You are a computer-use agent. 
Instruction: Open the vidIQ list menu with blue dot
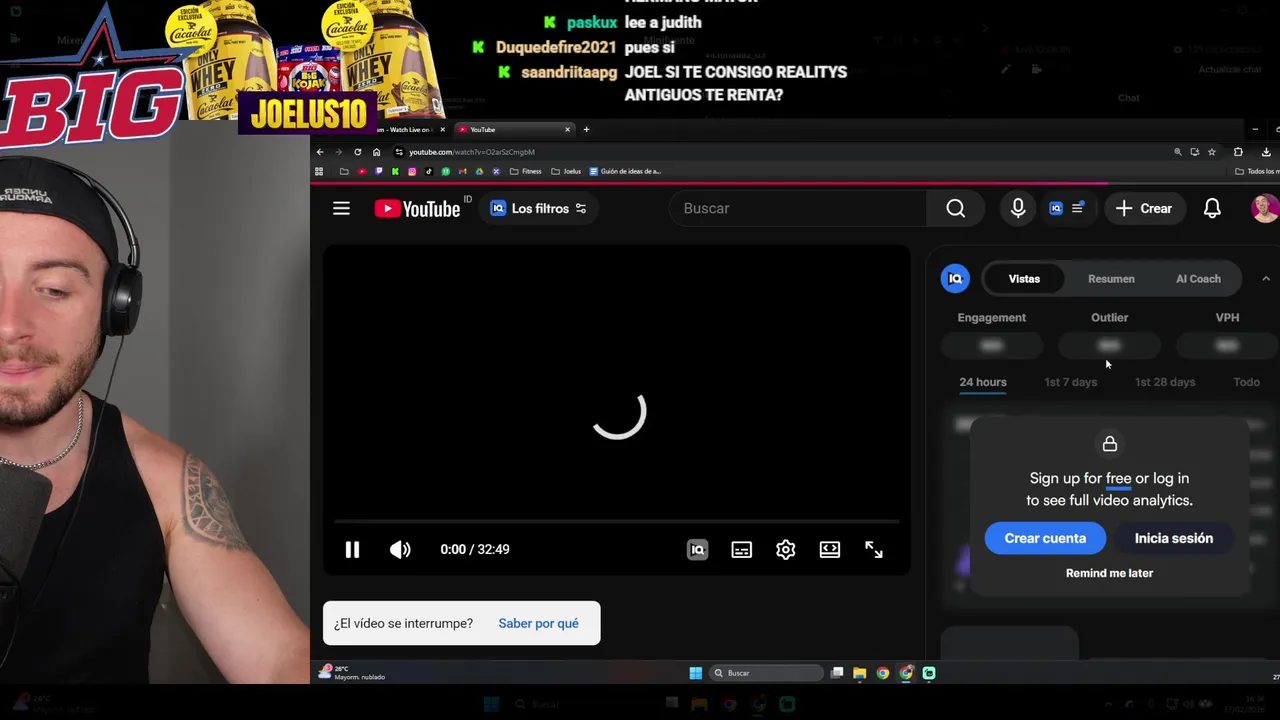click(x=1078, y=208)
